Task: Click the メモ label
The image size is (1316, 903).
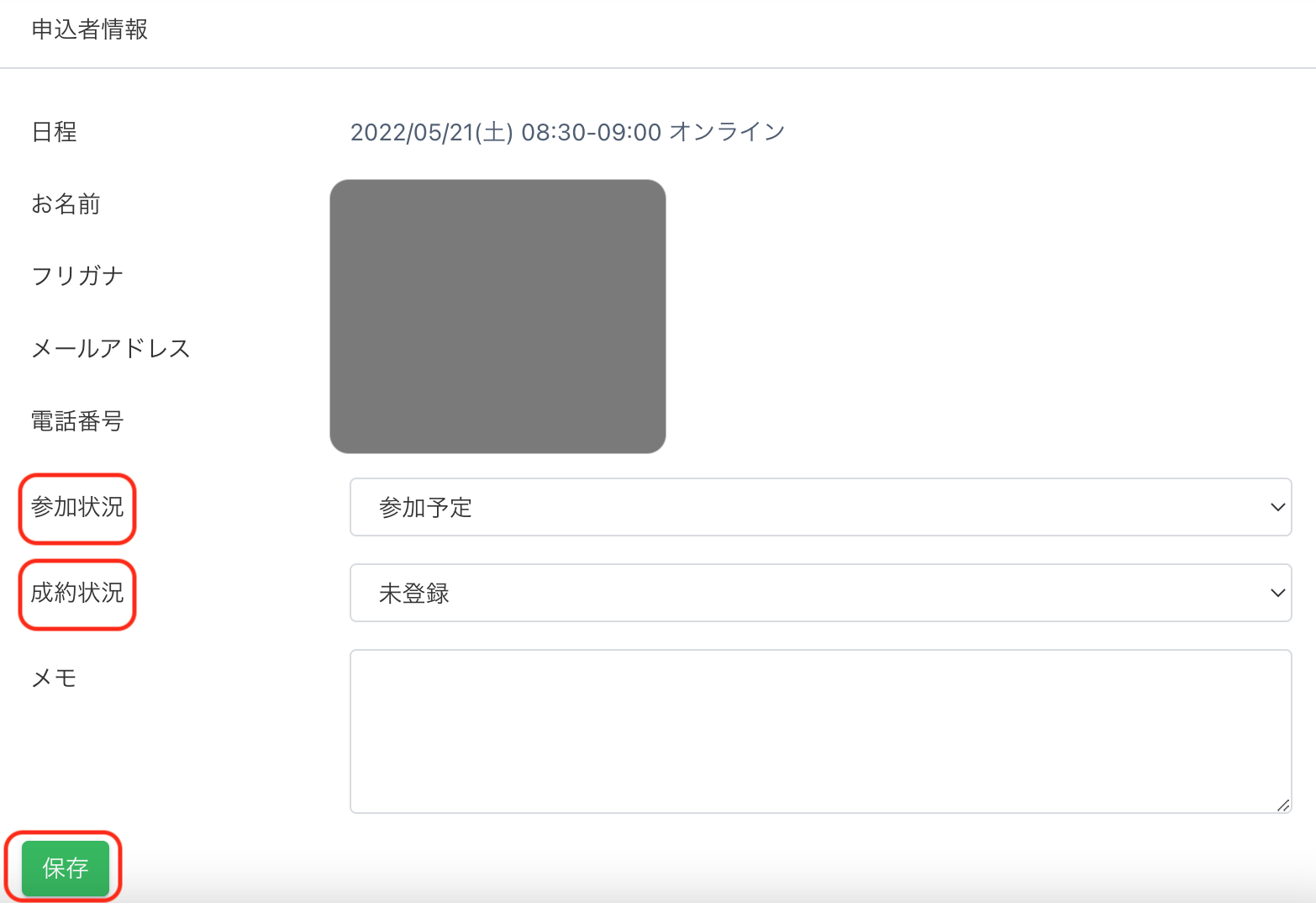Action: point(55,678)
